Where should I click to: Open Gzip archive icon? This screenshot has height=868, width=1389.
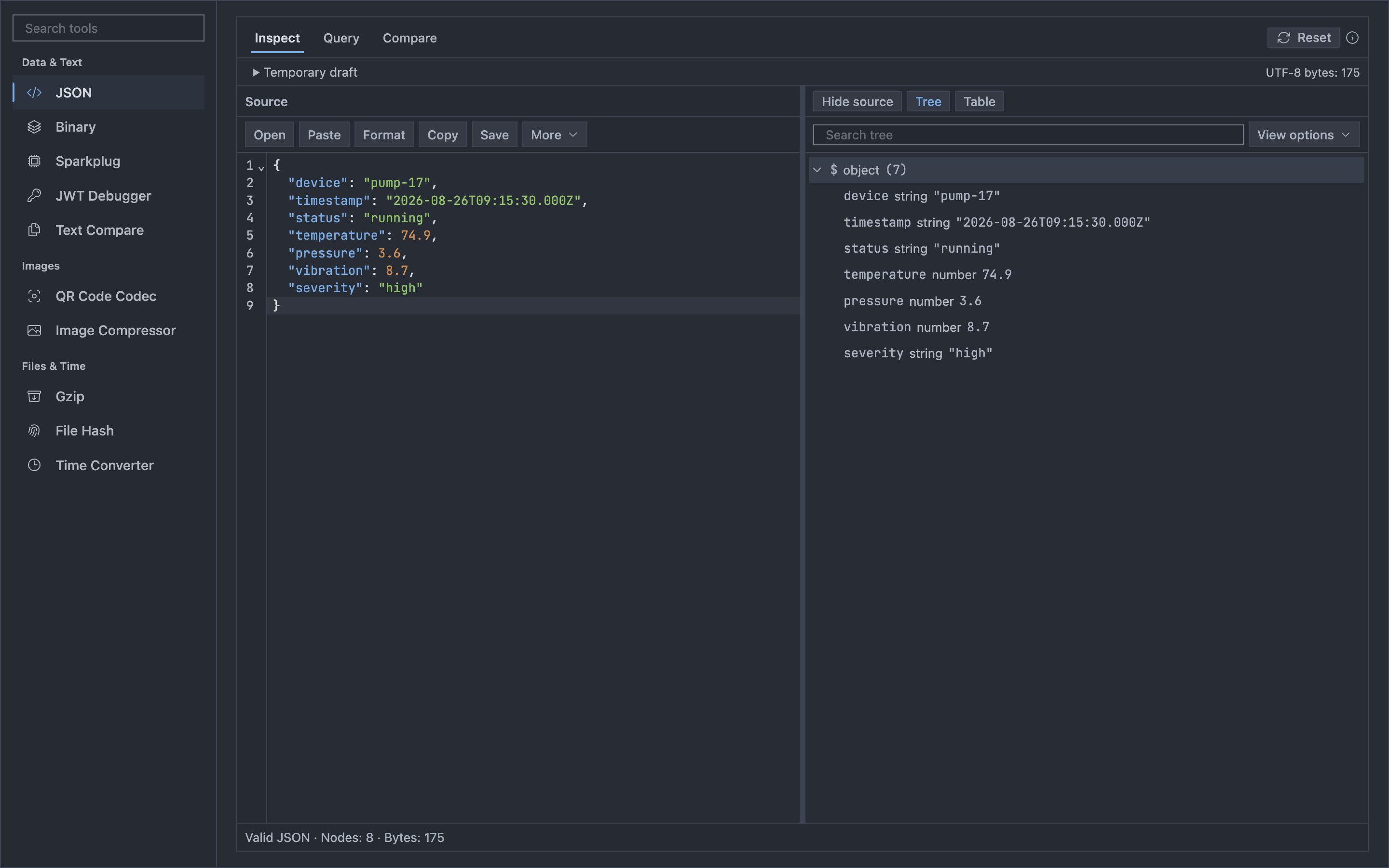34,397
